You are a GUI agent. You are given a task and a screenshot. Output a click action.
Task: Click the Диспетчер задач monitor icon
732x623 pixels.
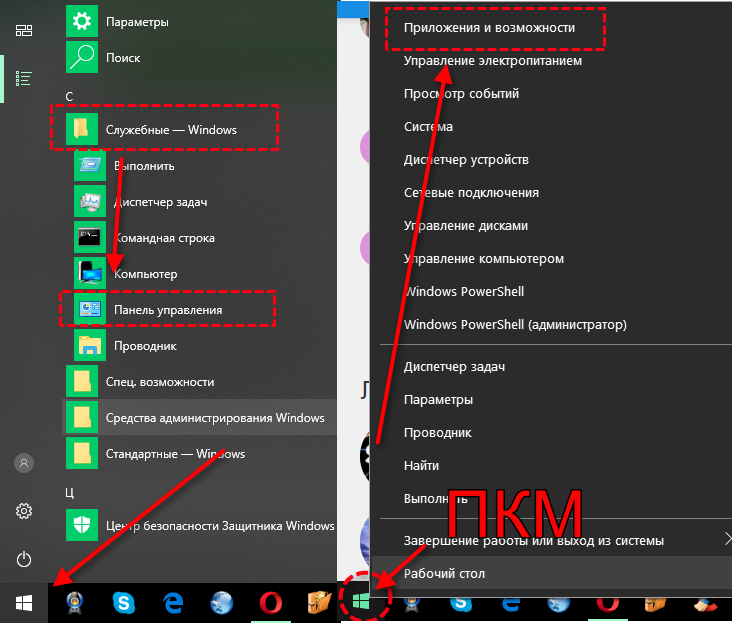[90, 201]
